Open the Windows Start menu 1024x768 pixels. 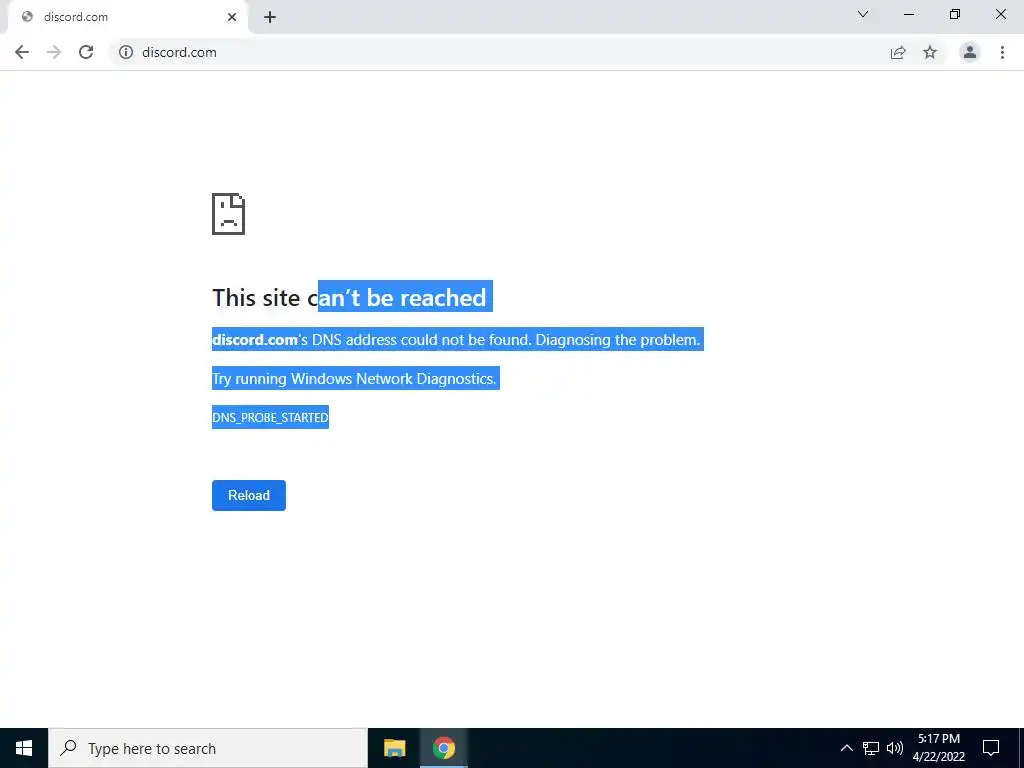[24, 748]
